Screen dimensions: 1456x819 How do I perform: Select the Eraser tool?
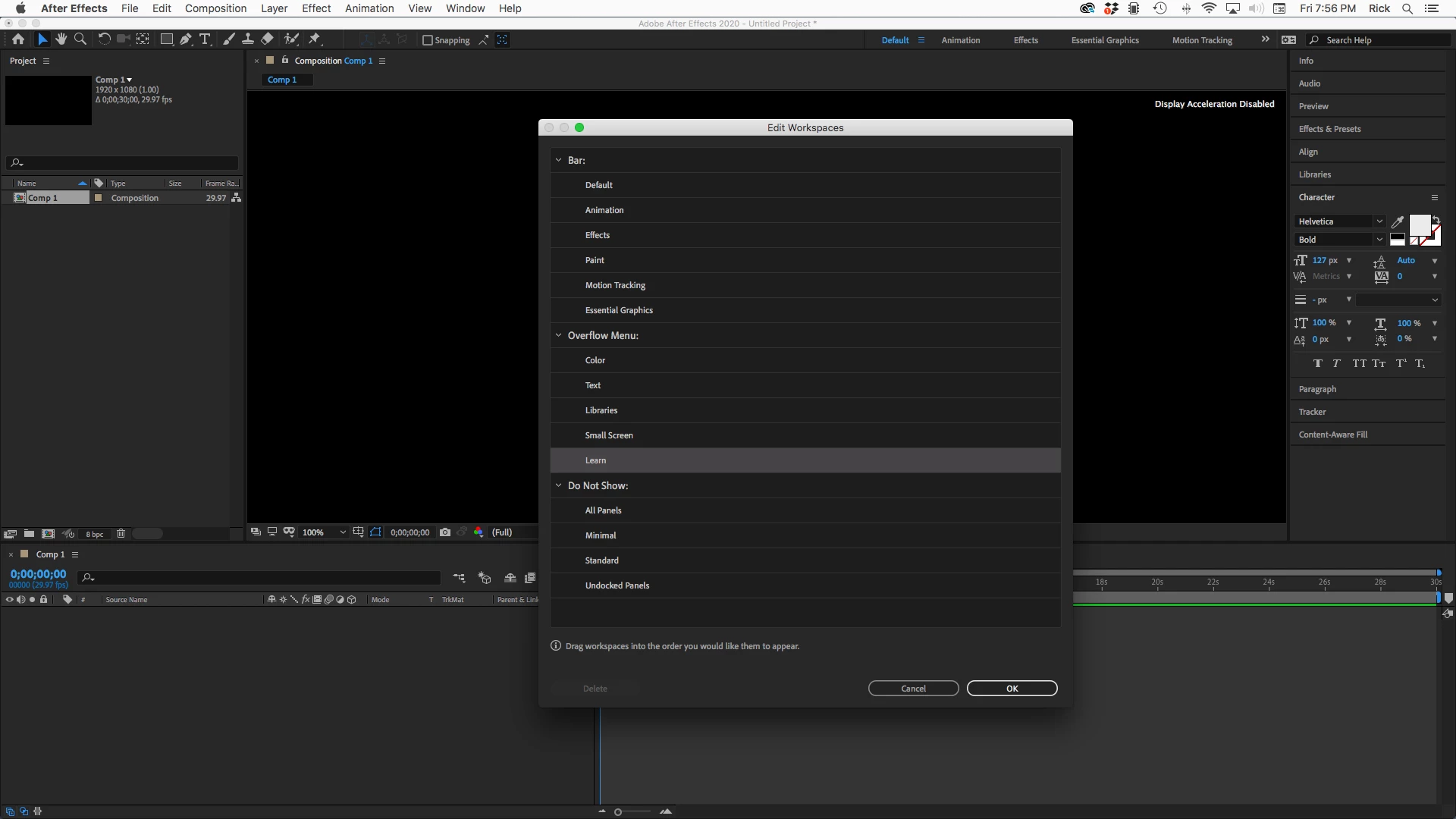(x=267, y=39)
